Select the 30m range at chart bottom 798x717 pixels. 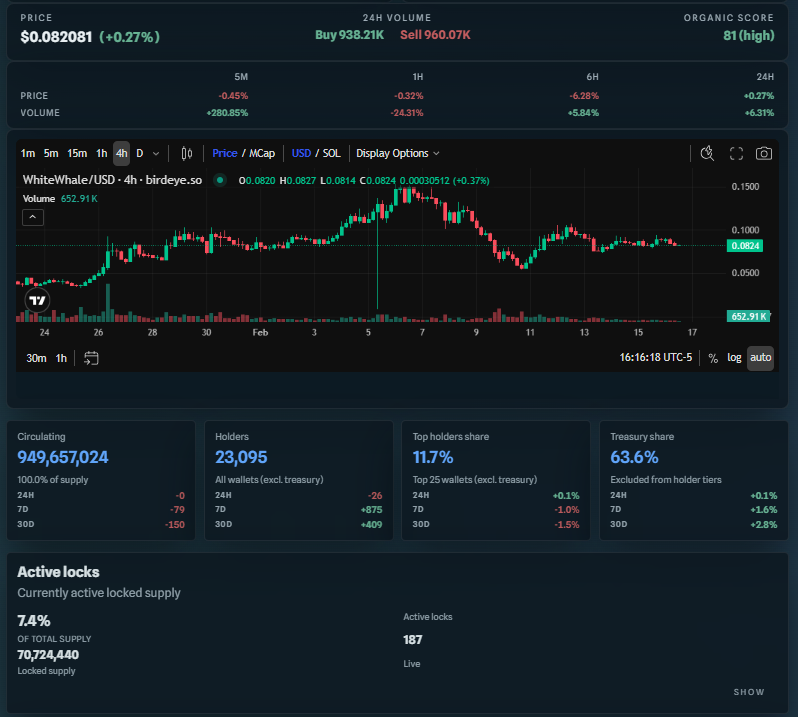tap(36, 358)
